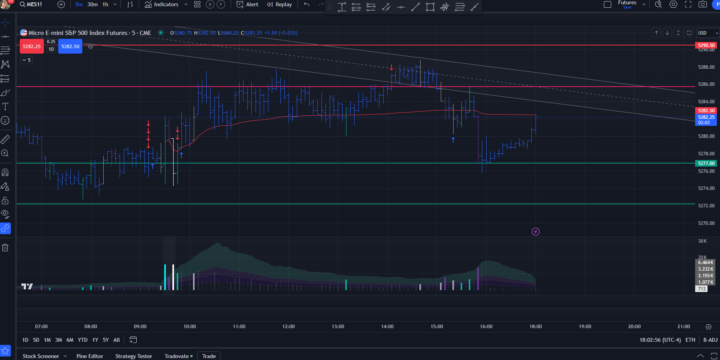
Task: Select the parallel channel tool in floating toolbar
Action: pos(386,7)
